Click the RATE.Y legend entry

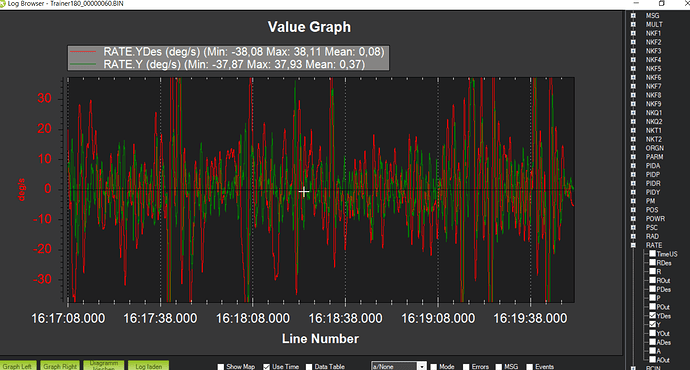coord(217,64)
